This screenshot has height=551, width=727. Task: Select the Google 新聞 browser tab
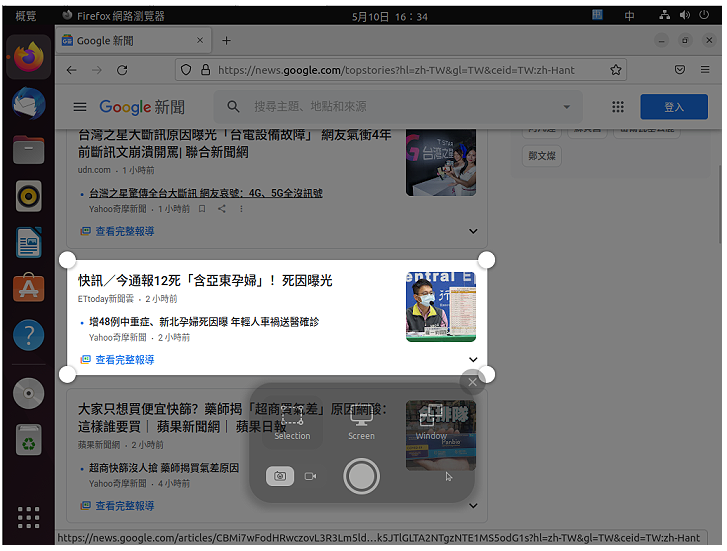tap(134, 41)
